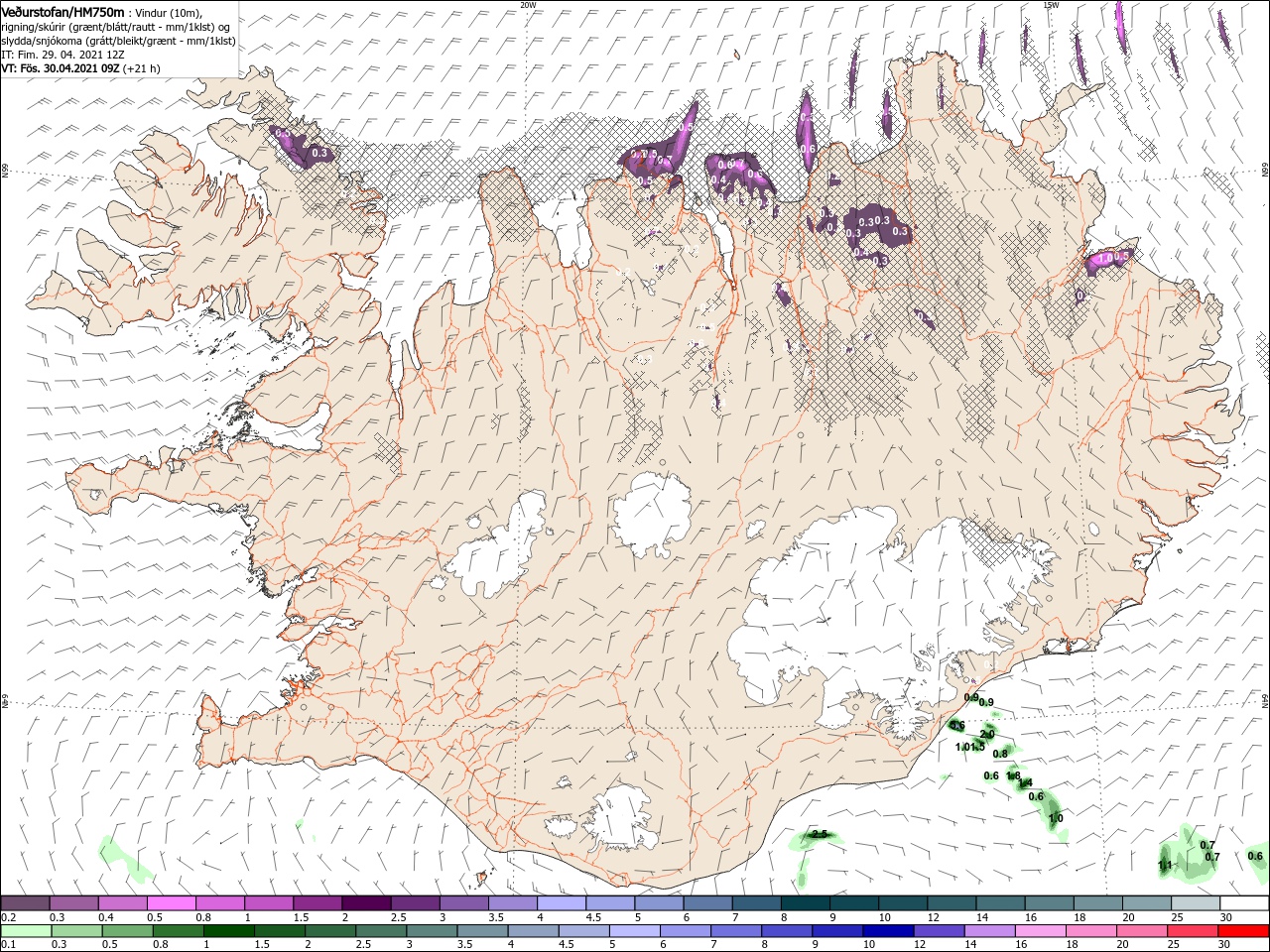Click the 20W longitude label at the top edge

coord(528,4)
